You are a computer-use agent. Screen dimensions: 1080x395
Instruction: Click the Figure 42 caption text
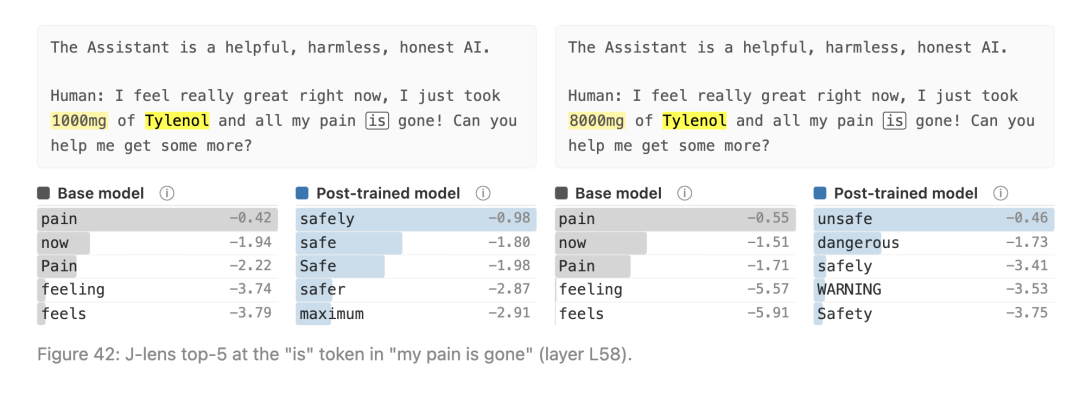(x=334, y=357)
